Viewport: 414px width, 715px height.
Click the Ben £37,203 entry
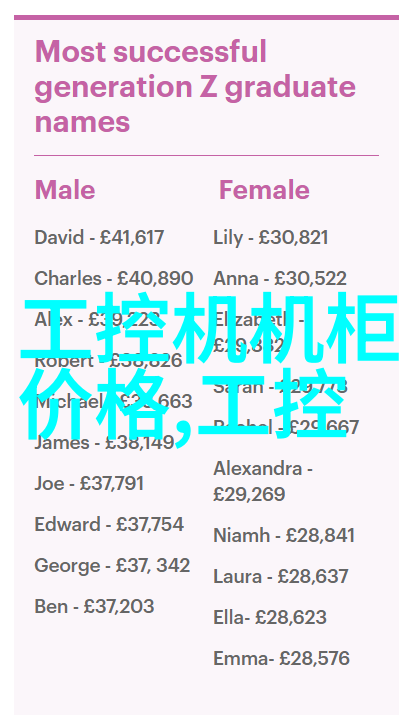[94, 606]
